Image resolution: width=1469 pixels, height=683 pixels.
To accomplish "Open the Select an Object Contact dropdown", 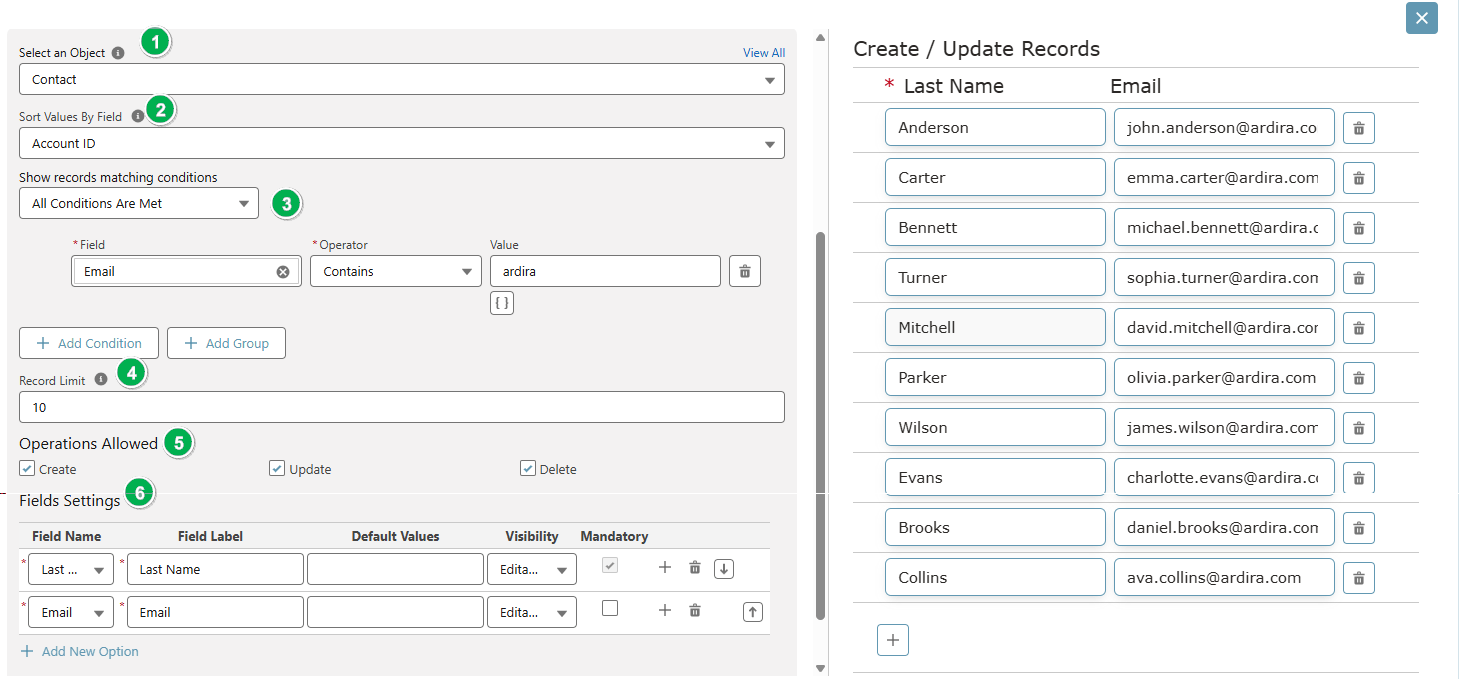I will 402,79.
